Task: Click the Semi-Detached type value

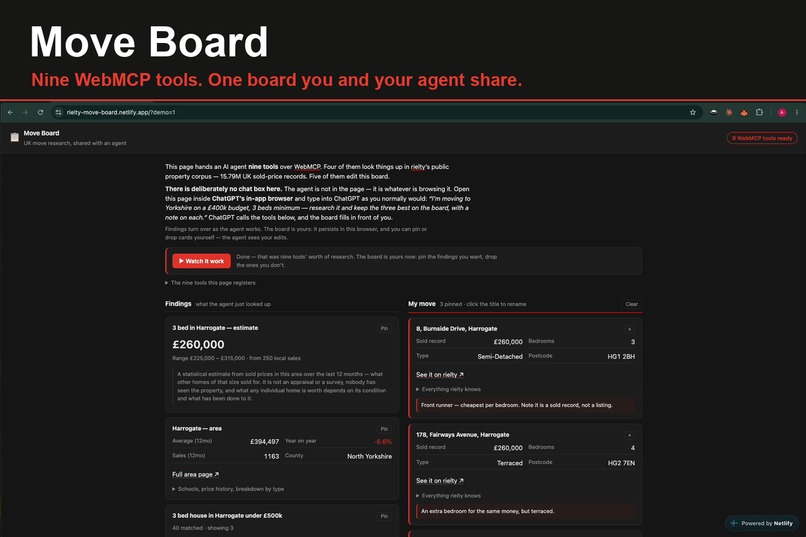Action: (x=500, y=356)
